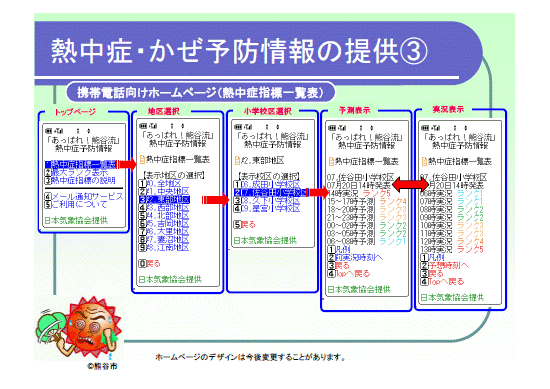This screenshot has width=550, height=389.
Task: Click 03~05時予測 ランク2 row
Action: 367,234
